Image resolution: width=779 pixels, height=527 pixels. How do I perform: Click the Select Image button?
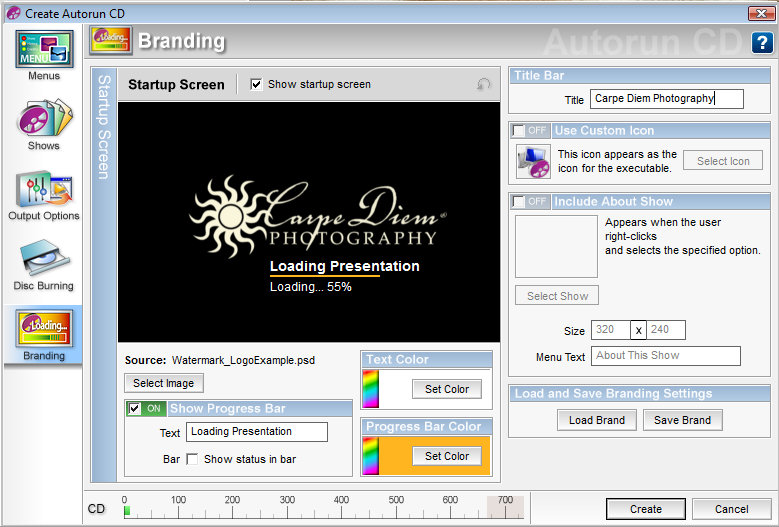pos(163,383)
